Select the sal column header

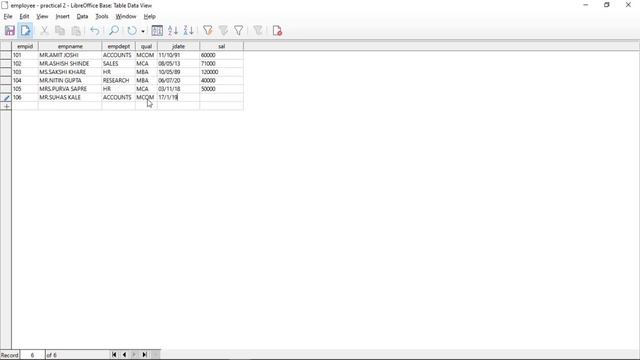tap(222, 46)
